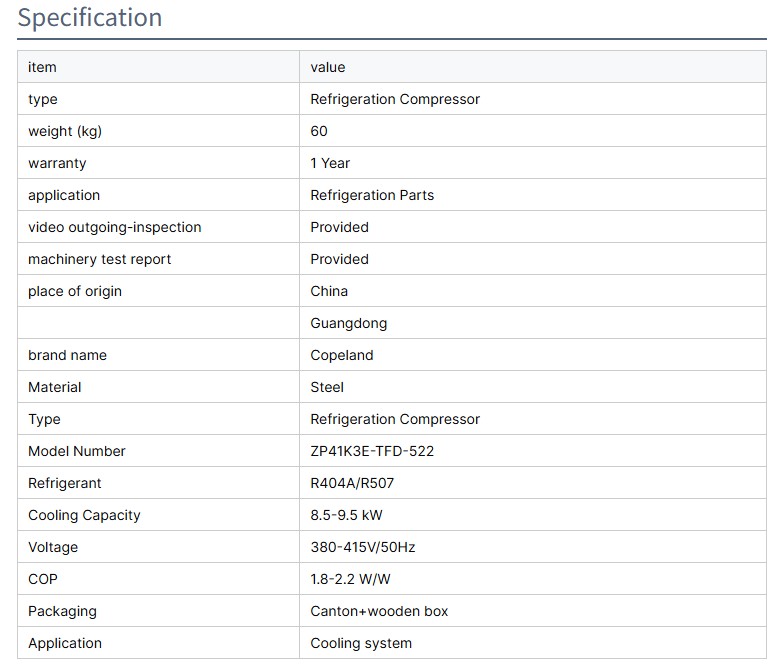
Task: Click the 'Steel' material value
Action: click(x=327, y=387)
